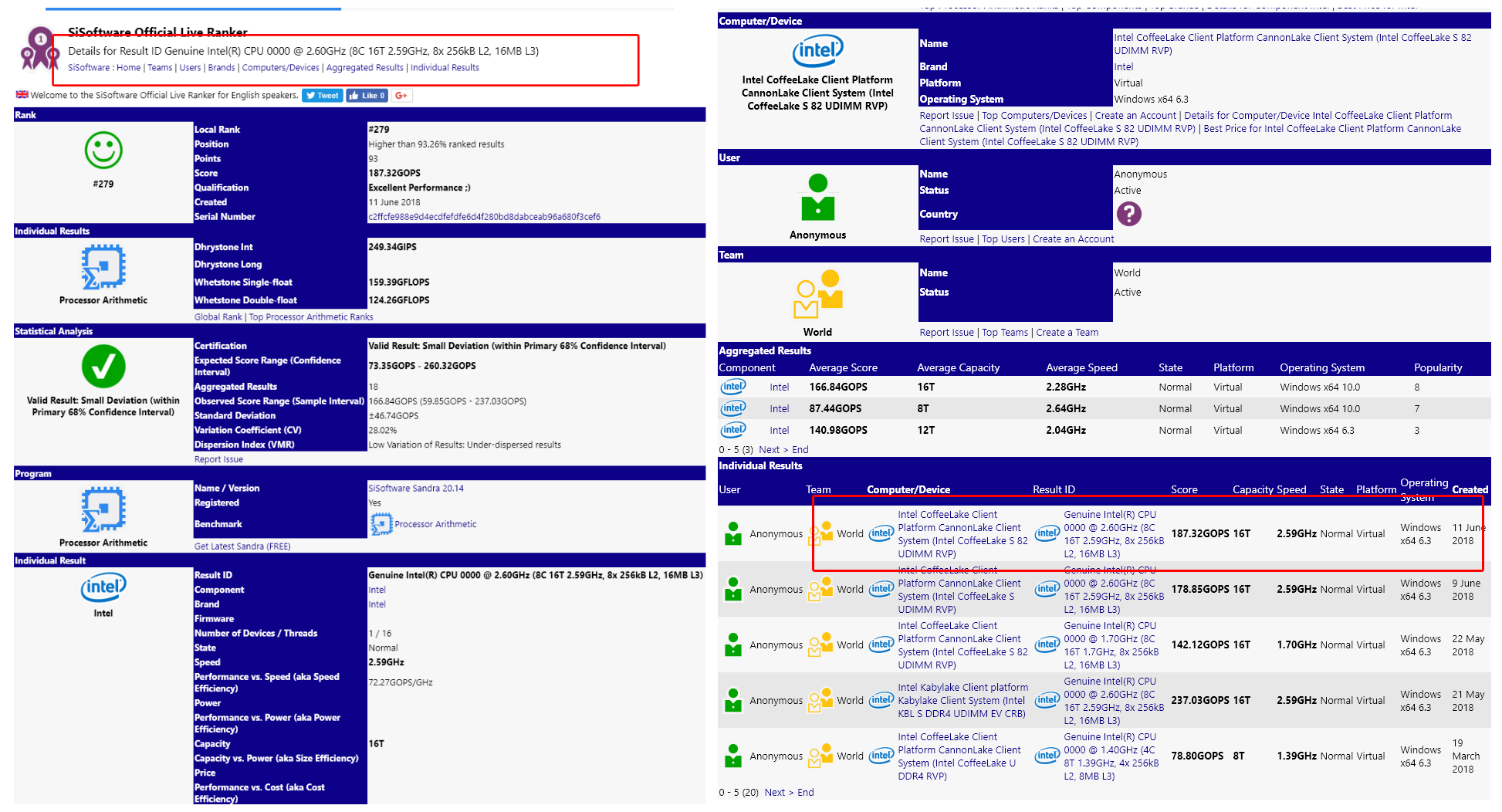Jump to End of Individual Results list
Screen dimensions: 1502x812
[x=806, y=793]
